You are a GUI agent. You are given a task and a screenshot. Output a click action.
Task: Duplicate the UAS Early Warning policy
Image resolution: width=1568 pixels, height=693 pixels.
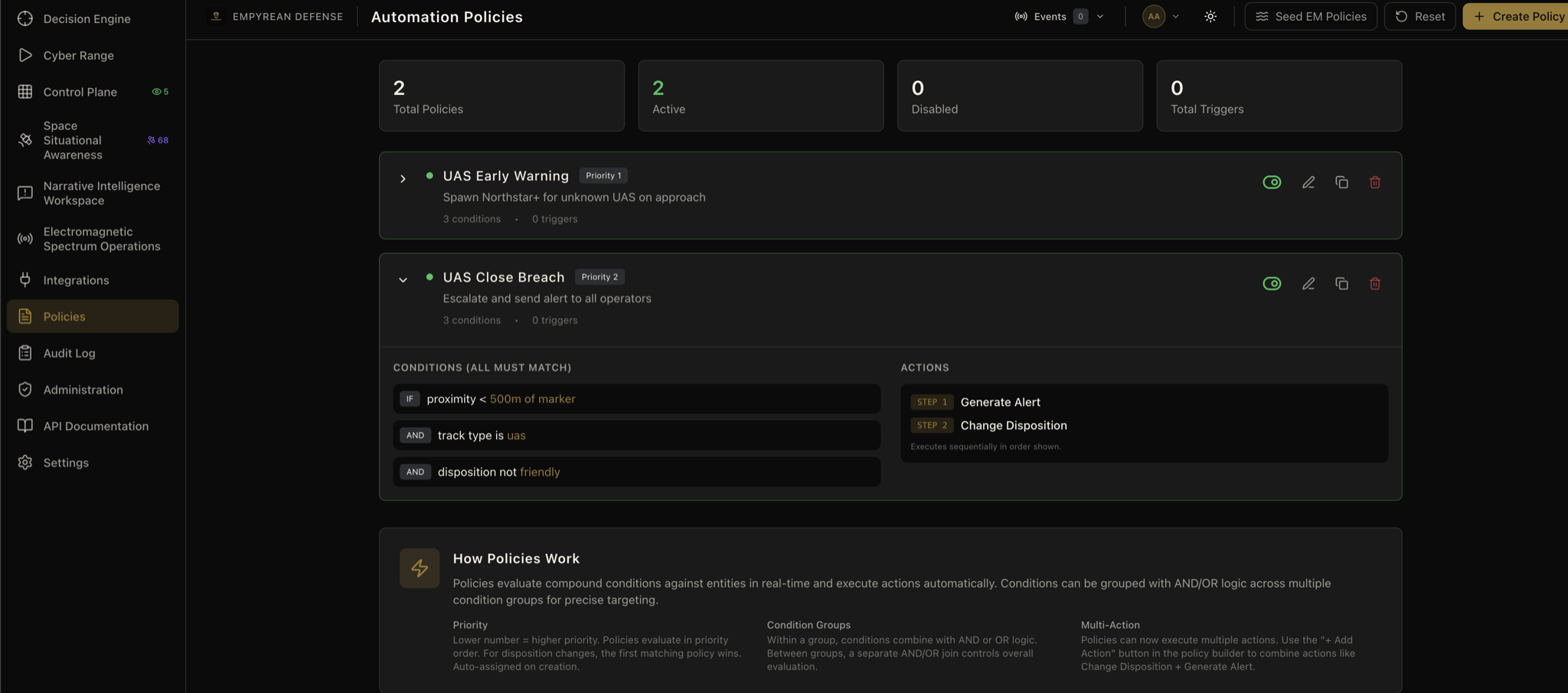click(x=1341, y=182)
